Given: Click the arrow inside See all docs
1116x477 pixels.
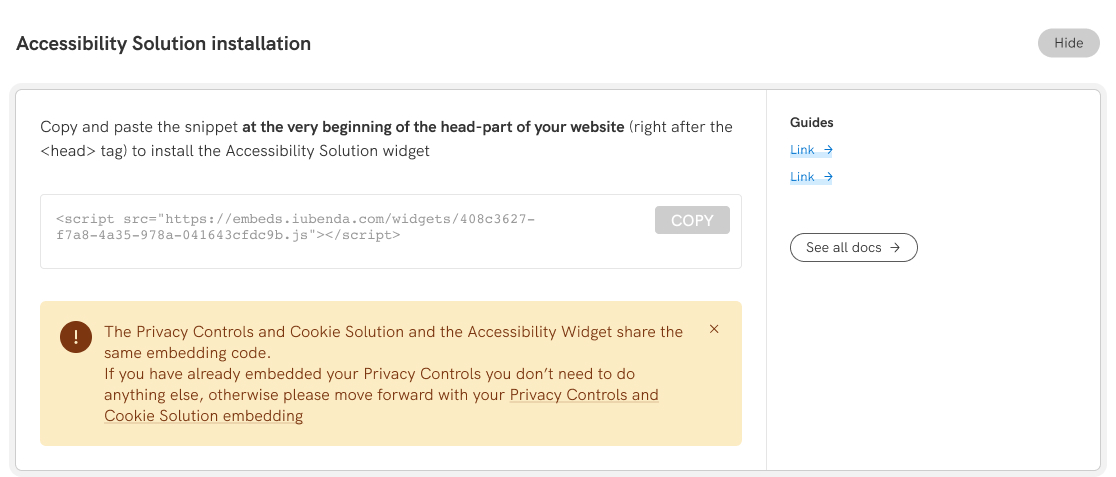Looking at the screenshot, I should click(896, 247).
